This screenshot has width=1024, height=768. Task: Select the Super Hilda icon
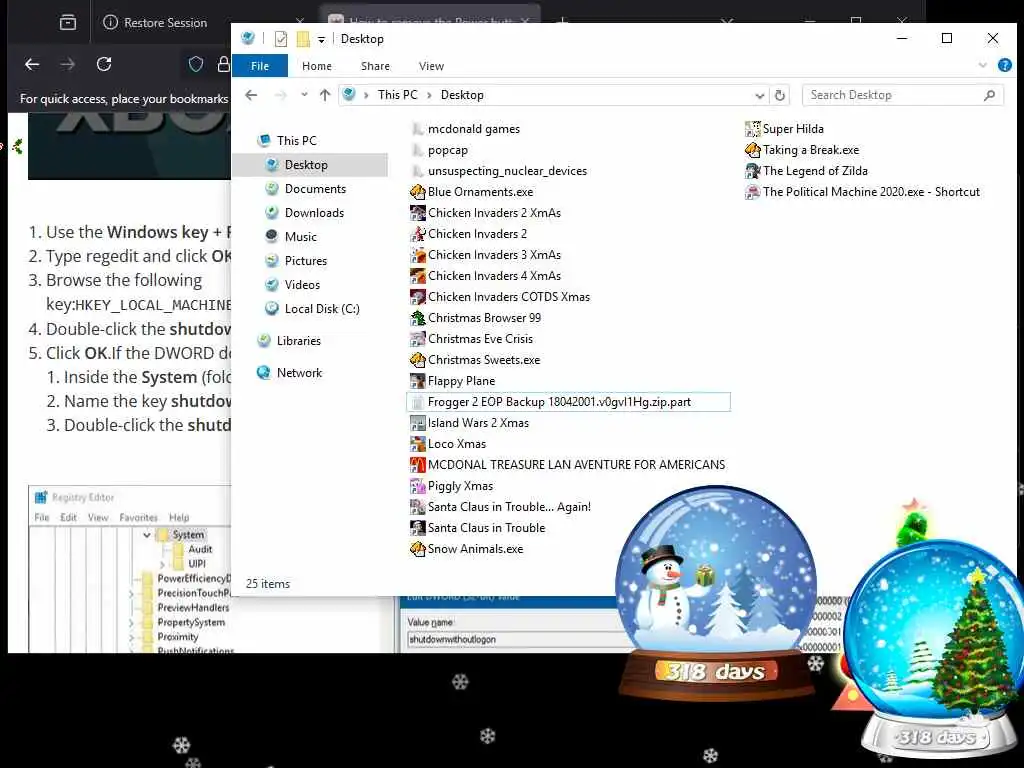(x=752, y=129)
